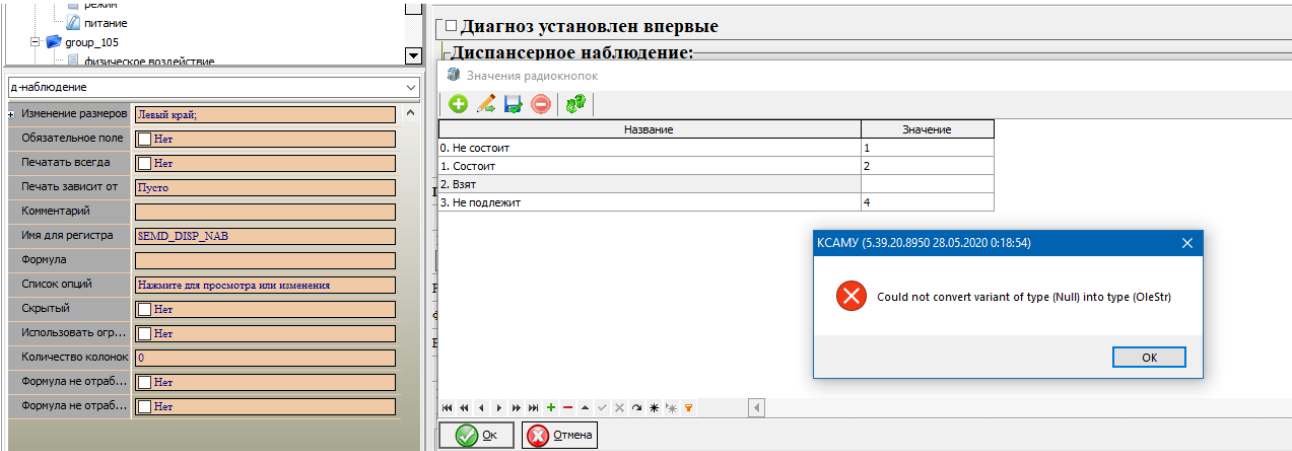1292x451 pixels.
Task: Select row '1. Состоит'
Action: pos(716,165)
